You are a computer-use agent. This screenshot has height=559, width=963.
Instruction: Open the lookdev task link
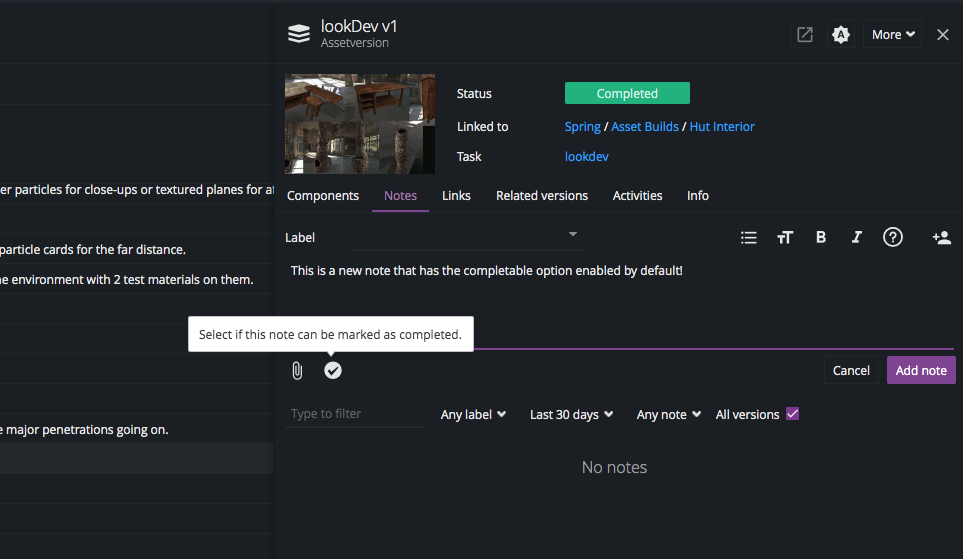click(x=587, y=157)
